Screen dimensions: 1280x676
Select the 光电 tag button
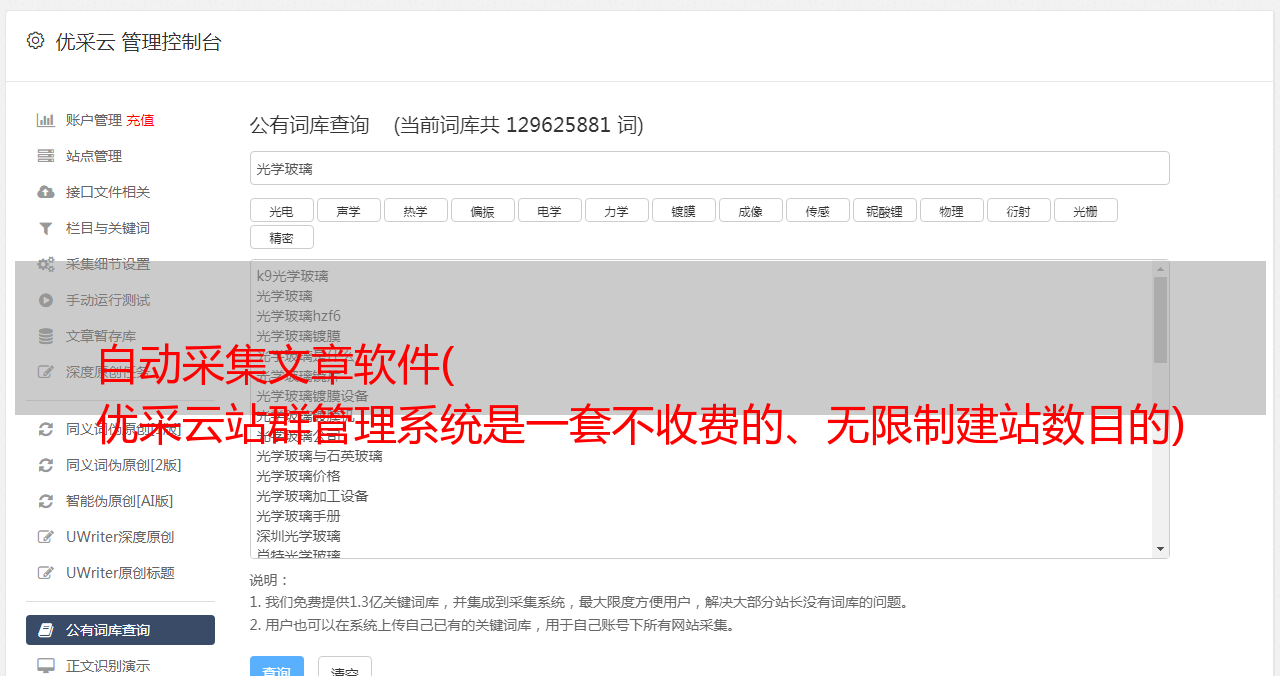pos(282,210)
